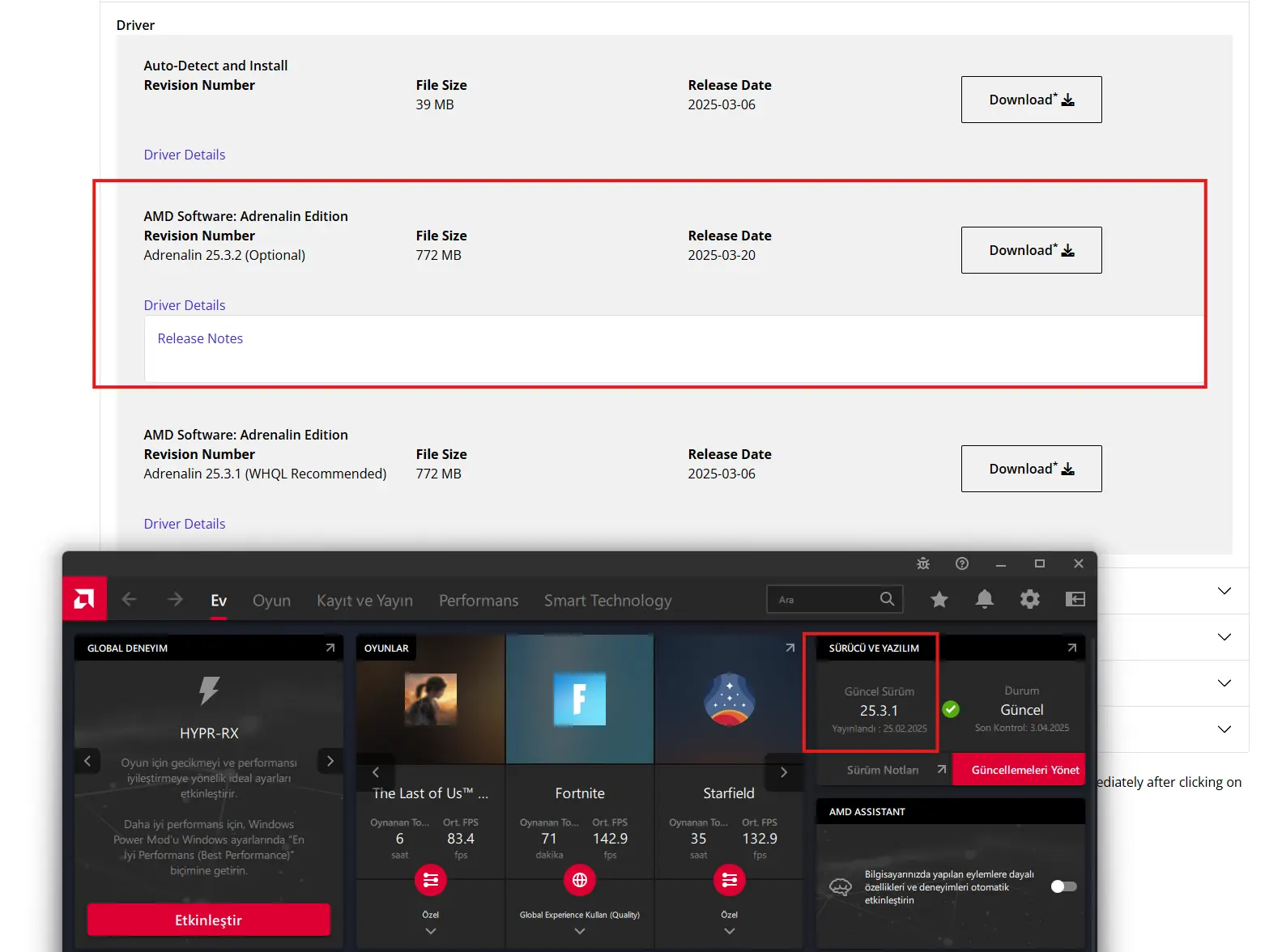Image resolution: width=1282 pixels, height=952 pixels.
Task: Click the AMD logo home icon
Action: [84, 599]
